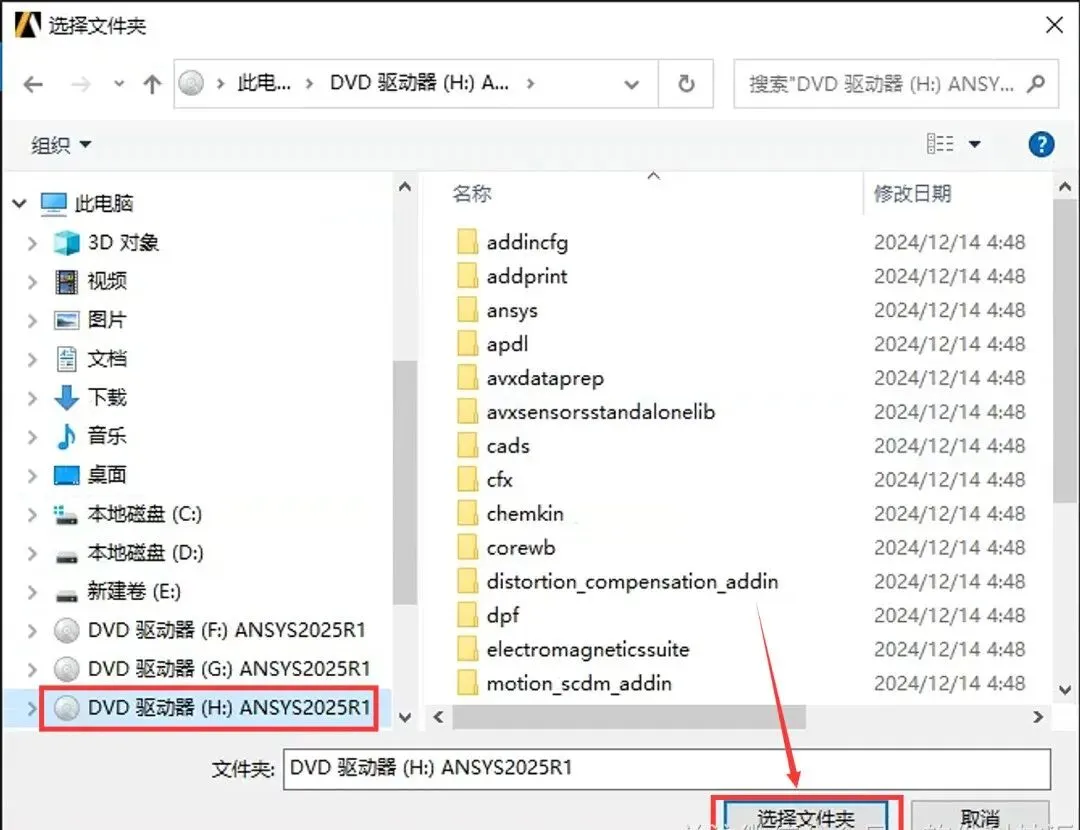Select the chemkin folder
Image resolution: width=1080 pixels, height=830 pixels.
525,514
